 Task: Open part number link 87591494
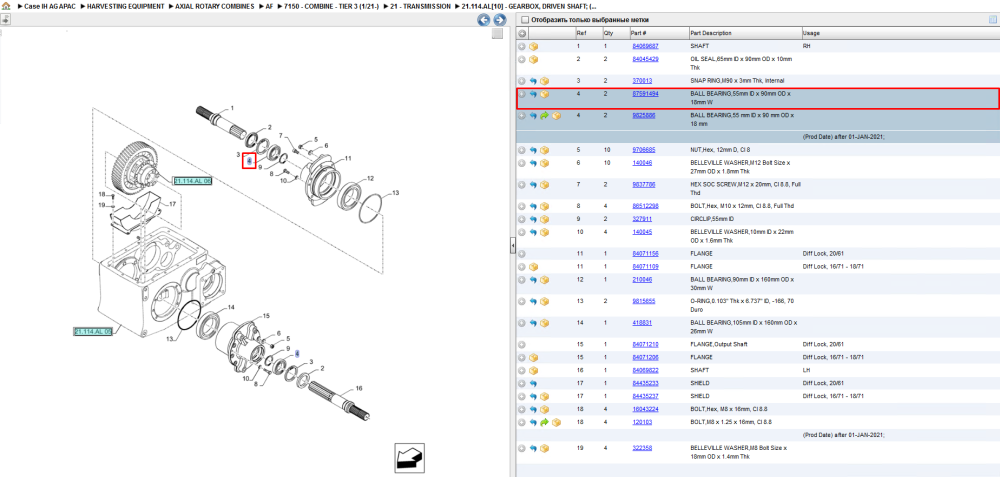click(645, 94)
